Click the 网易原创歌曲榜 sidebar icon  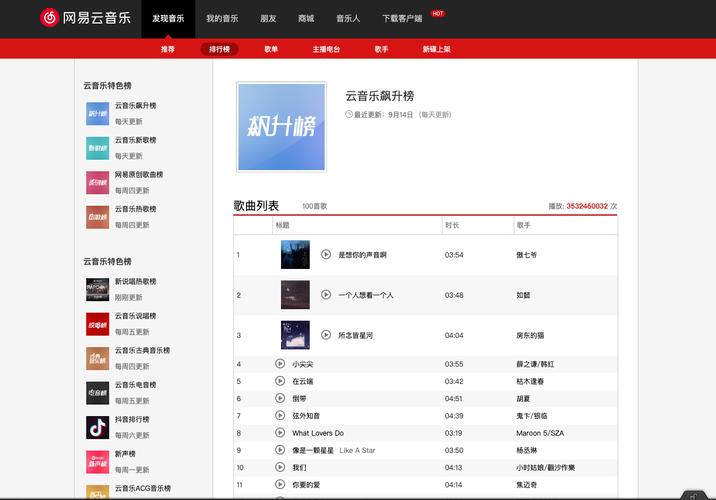(x=97, y=183)
